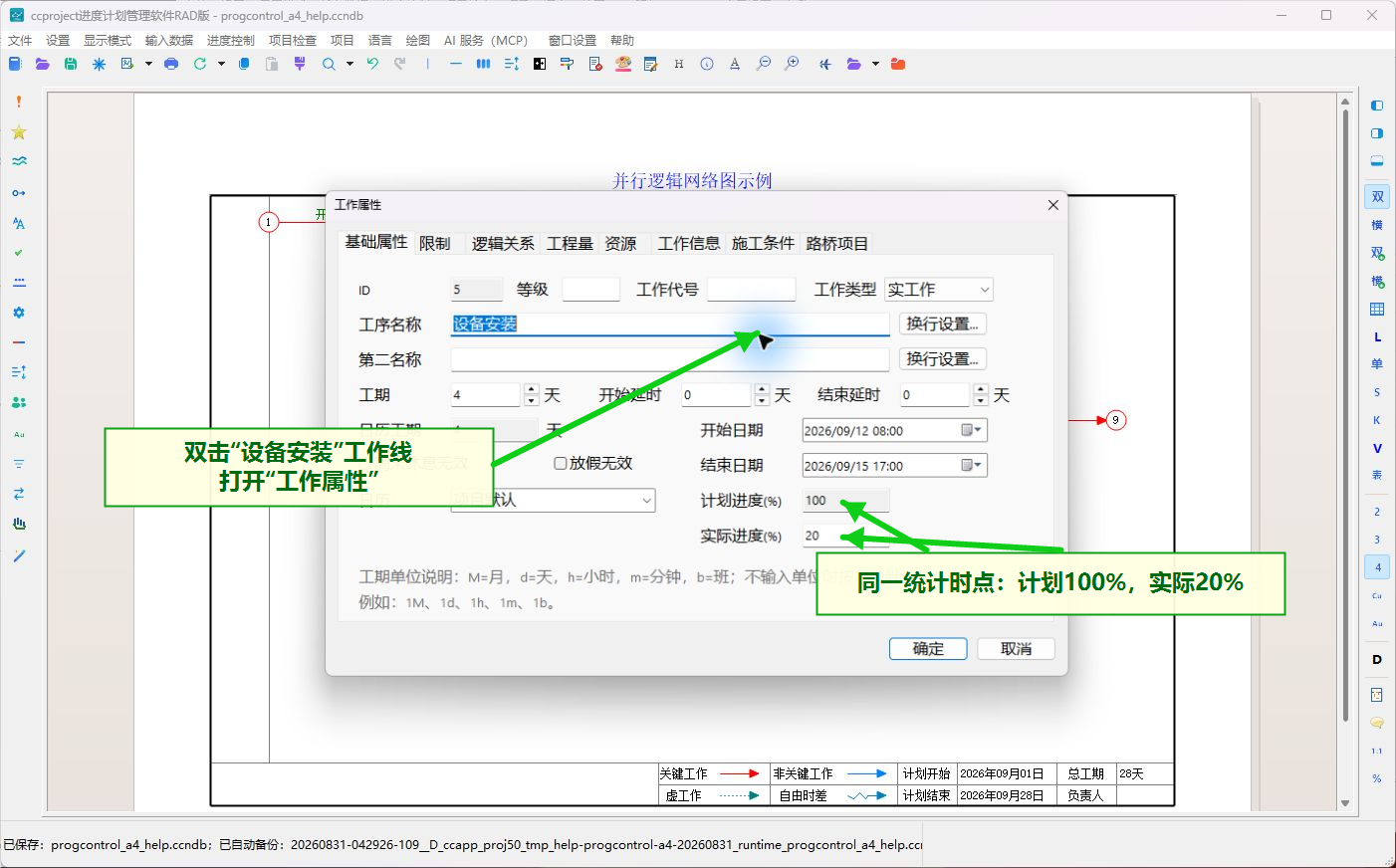The image size is (1396, 868).
Task: Toggle the number 4 button in right sidebar
Action: (1377, 567)
